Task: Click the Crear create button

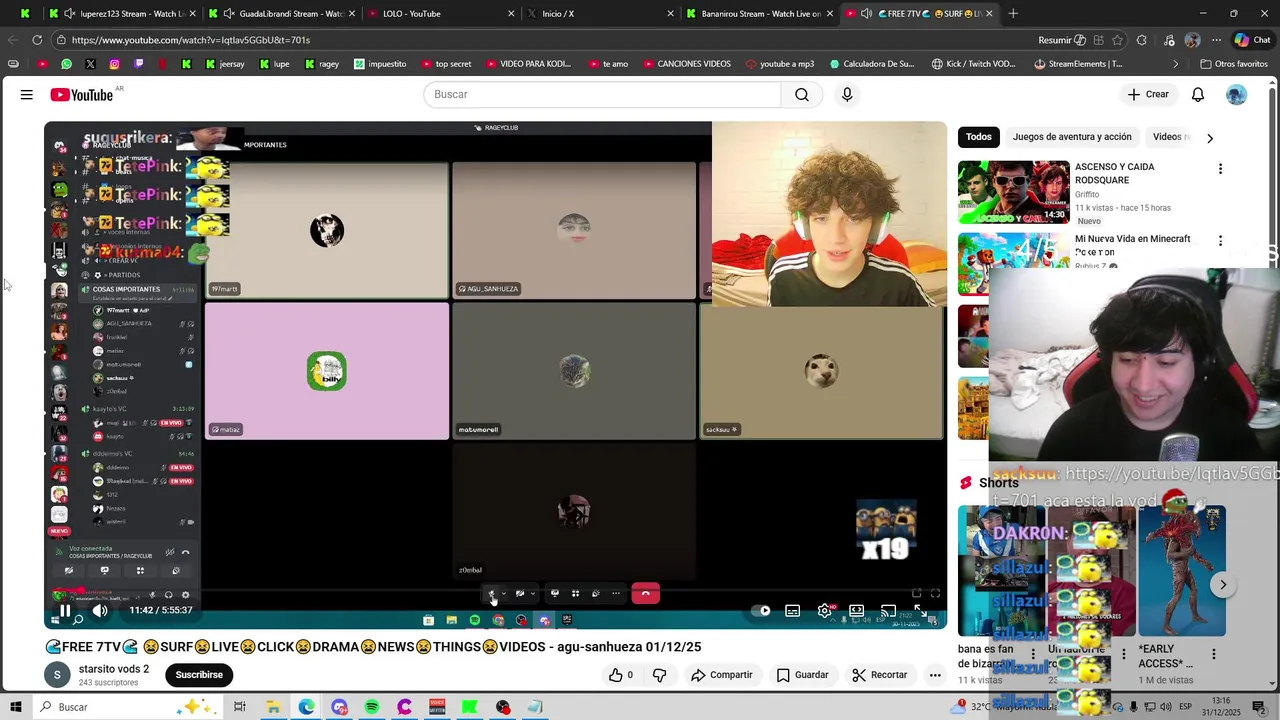Action: tap(1148, 94)
